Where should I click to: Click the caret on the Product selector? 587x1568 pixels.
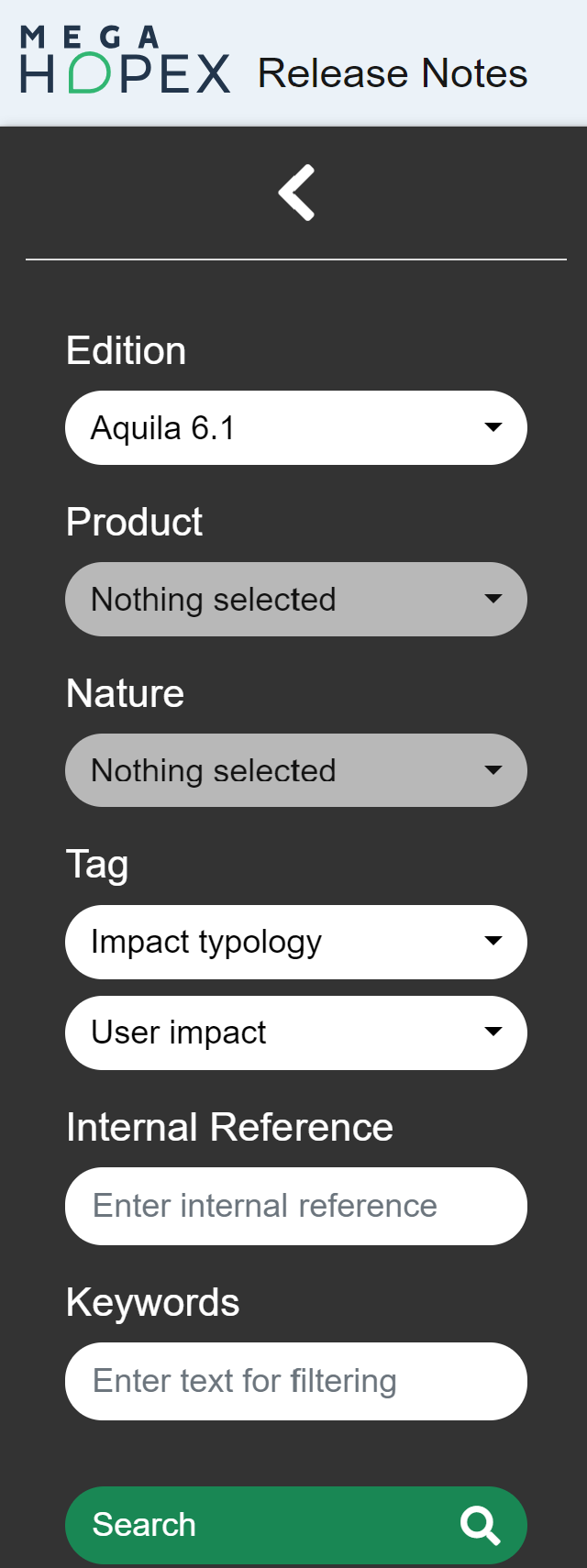click(493, 599)
